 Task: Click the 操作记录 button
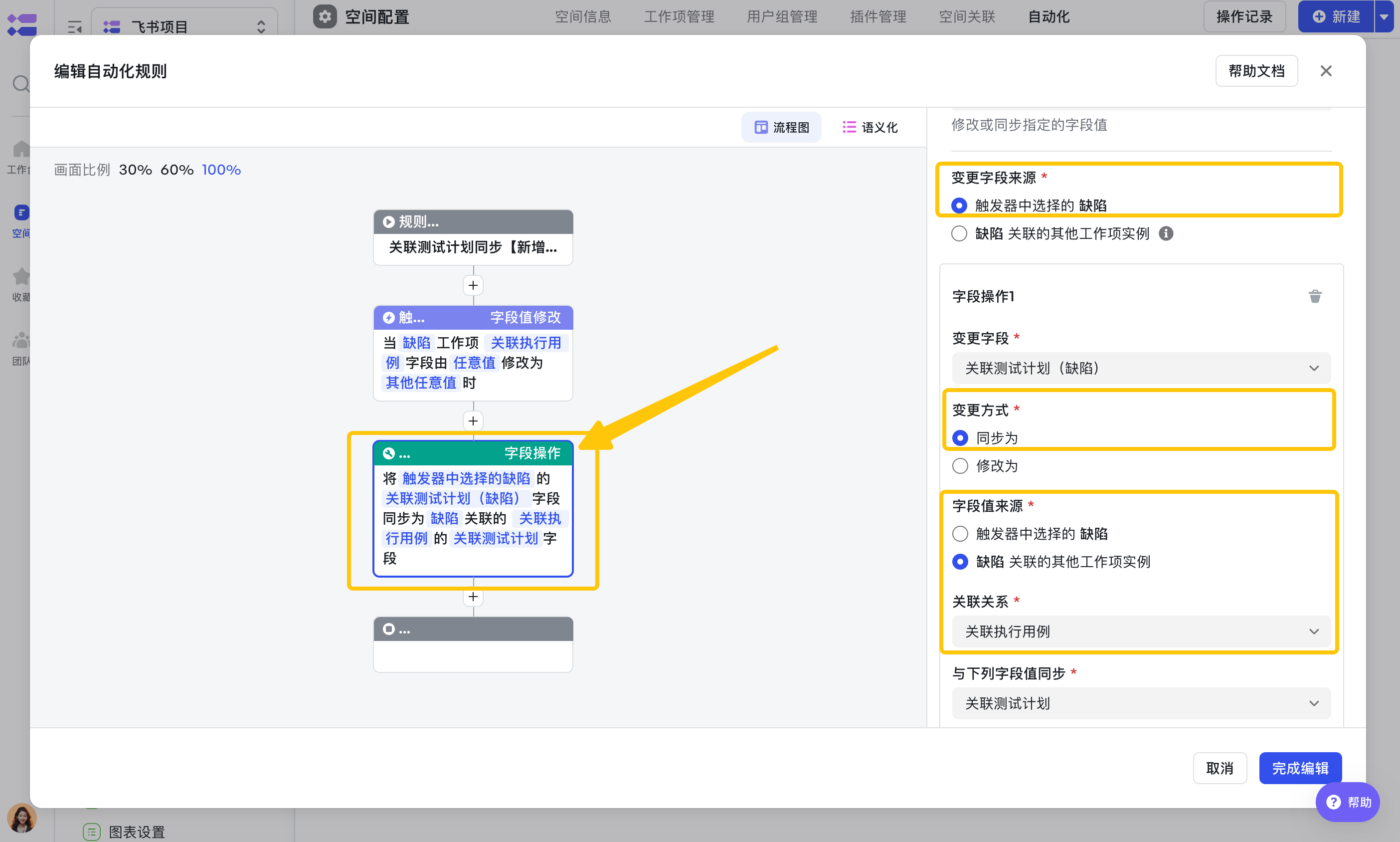point(1244,16)
